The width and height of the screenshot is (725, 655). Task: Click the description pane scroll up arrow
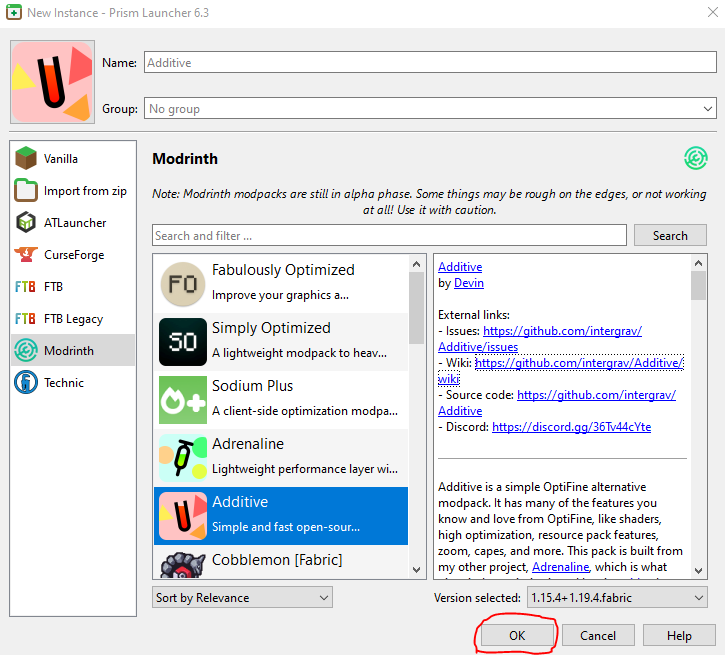point(698,263)
